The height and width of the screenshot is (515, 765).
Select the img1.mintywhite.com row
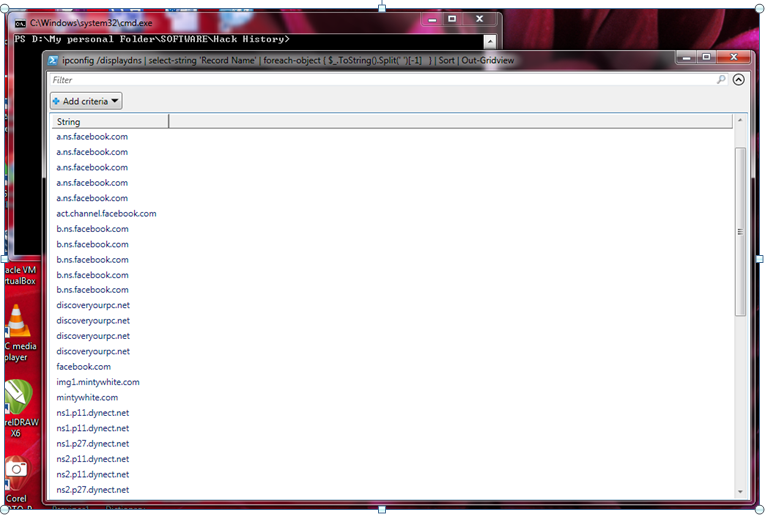coord(392,382)
